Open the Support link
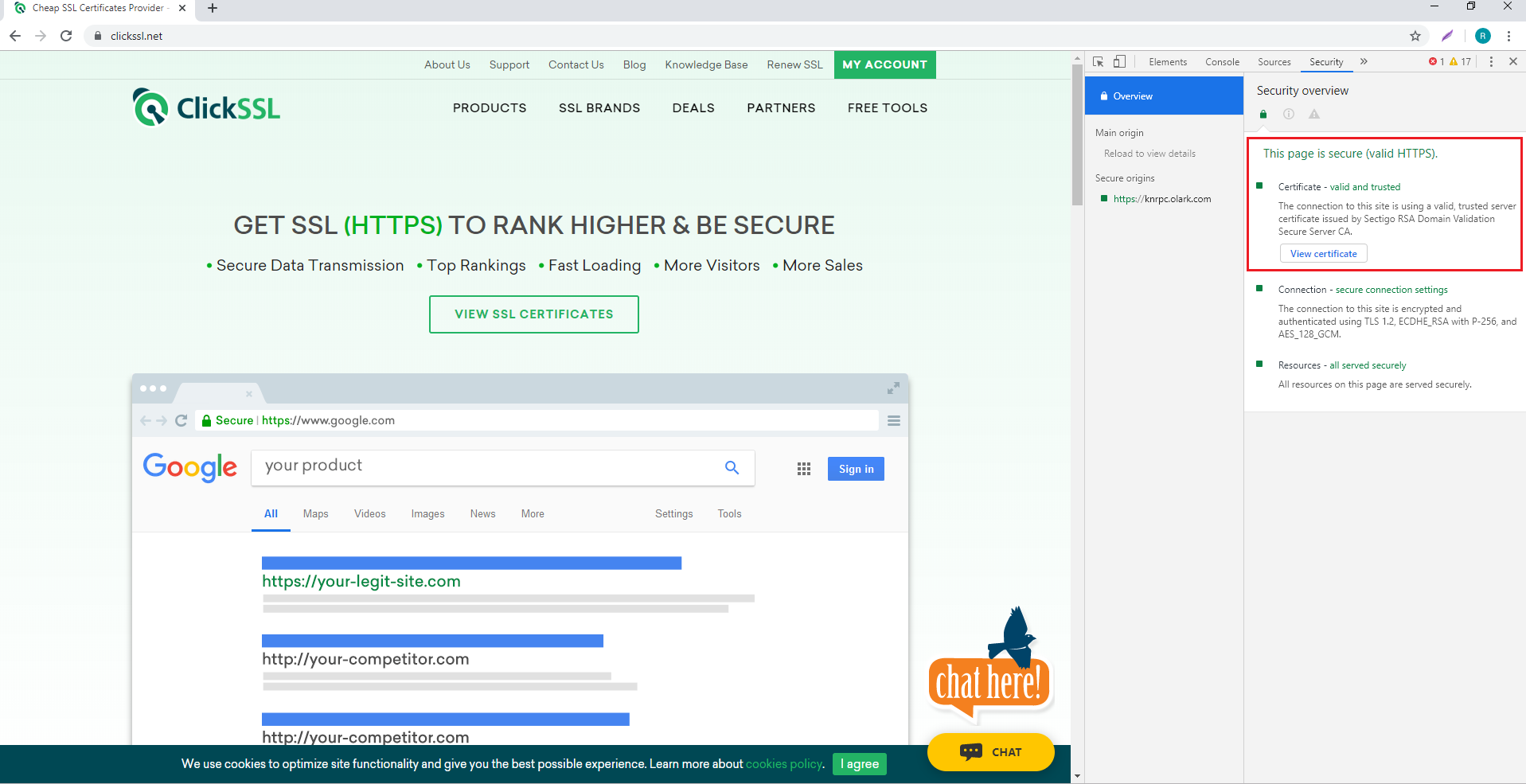The image size is (1526, 784). coord(509,64)
